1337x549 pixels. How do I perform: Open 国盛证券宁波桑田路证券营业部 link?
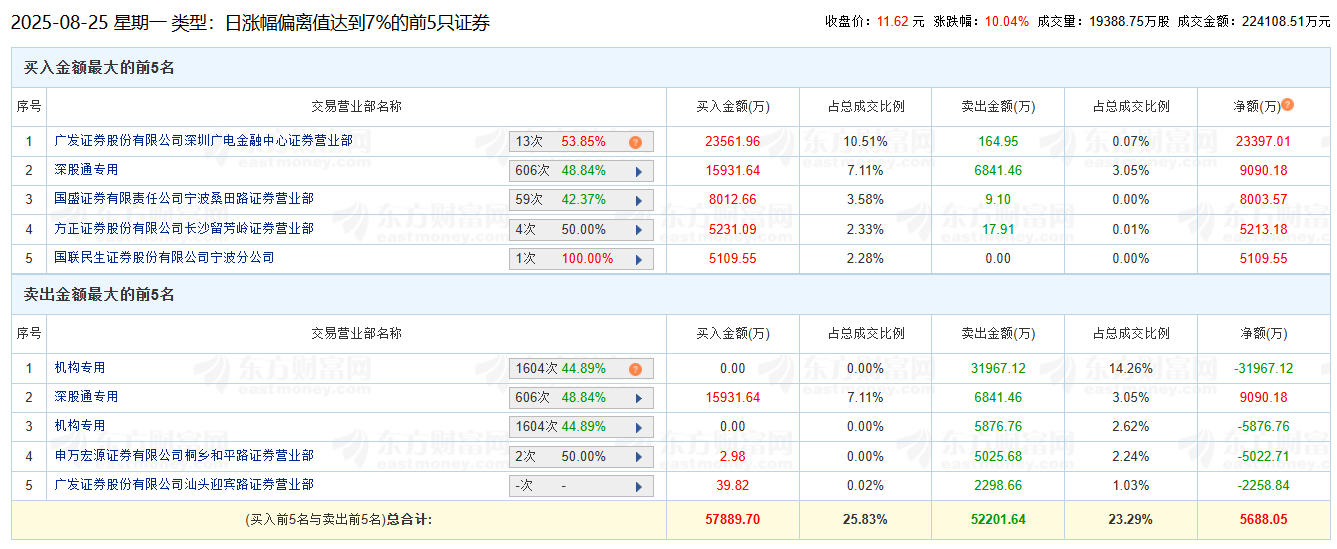tap(184, 199)
